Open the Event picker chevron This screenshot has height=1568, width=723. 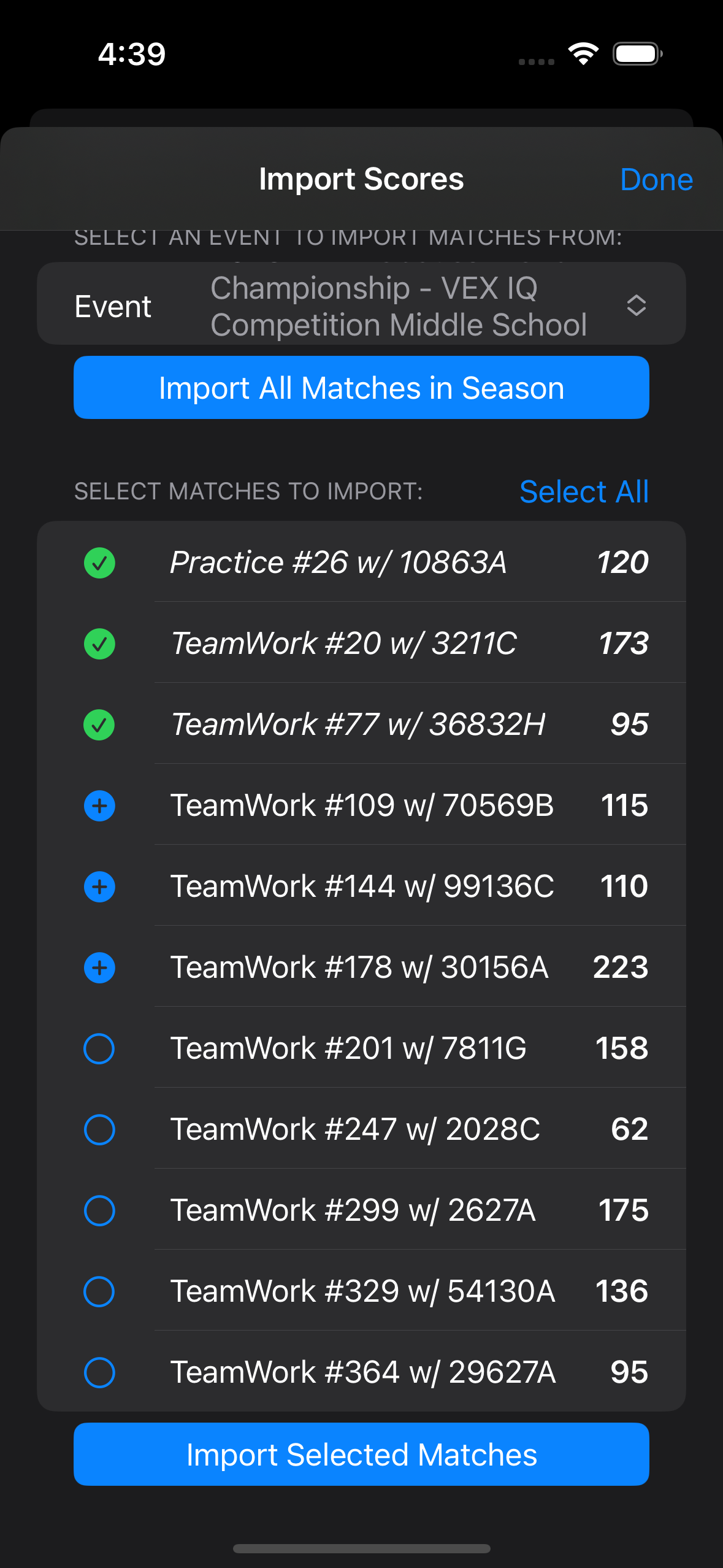click(636, 305)
